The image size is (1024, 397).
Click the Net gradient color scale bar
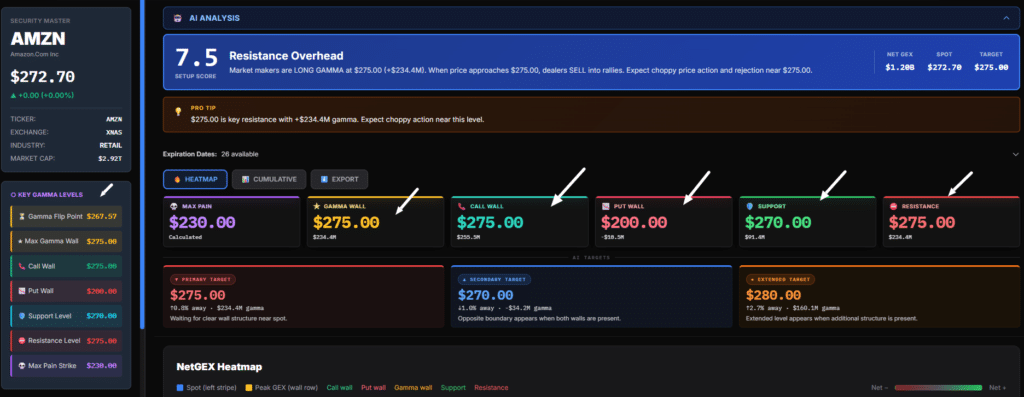(938, 388)
